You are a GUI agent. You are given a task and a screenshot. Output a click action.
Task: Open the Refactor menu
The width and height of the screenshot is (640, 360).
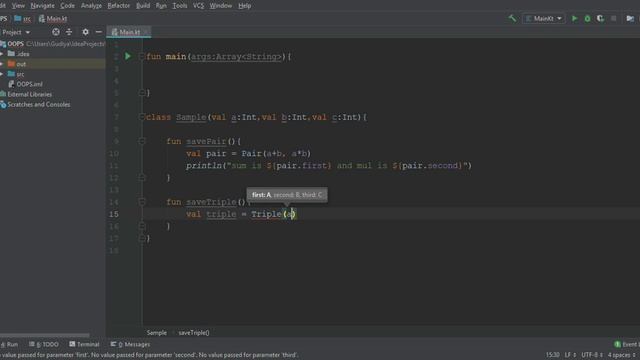click(119, 6)
